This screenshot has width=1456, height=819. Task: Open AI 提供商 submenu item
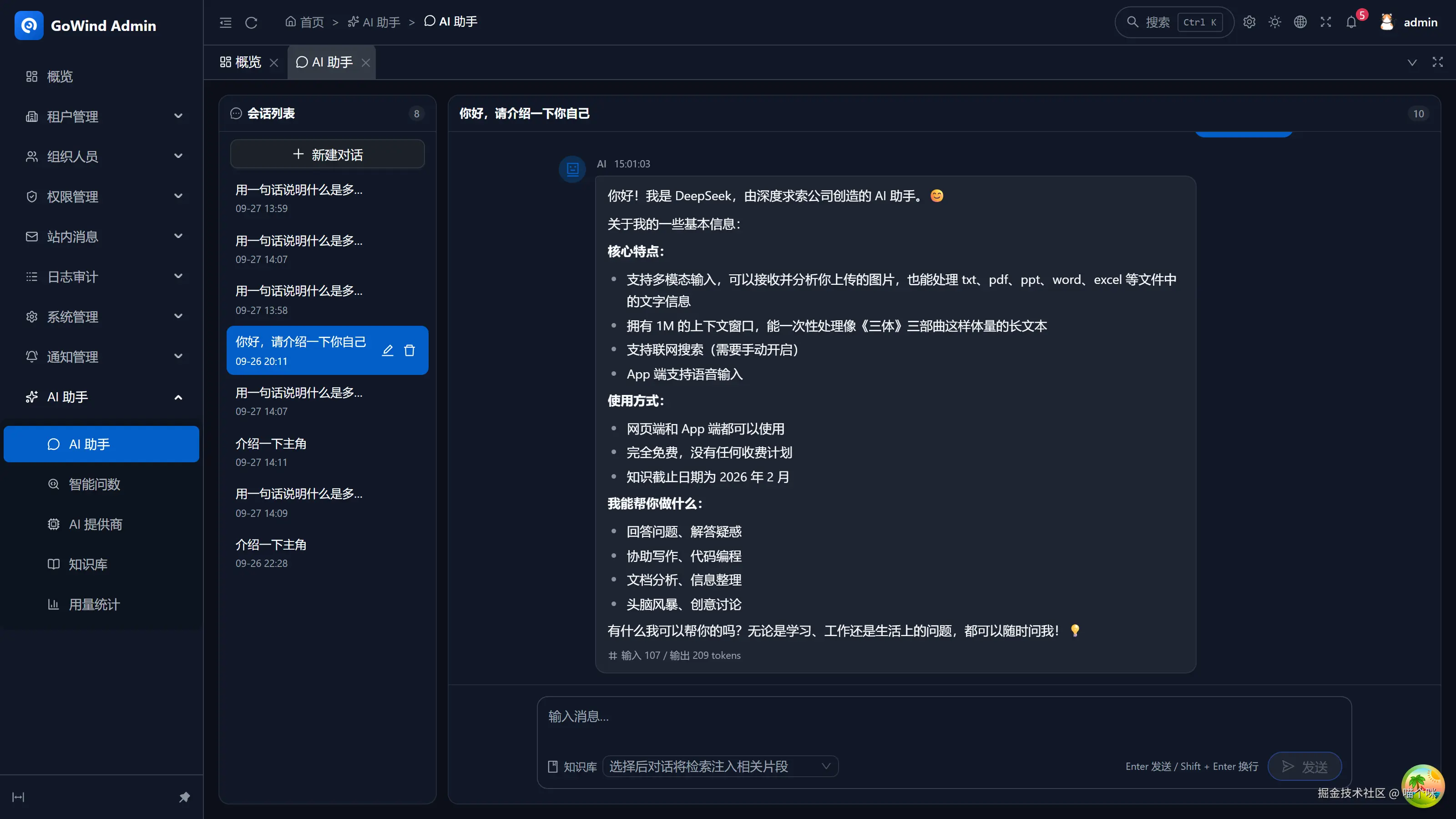click(x=102, y=525)
